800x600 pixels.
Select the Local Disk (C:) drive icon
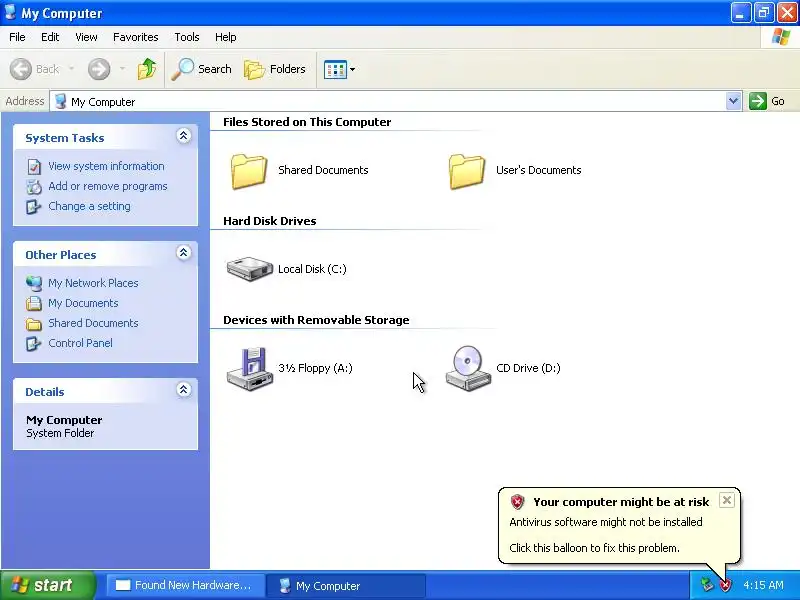tap(249, 269)
